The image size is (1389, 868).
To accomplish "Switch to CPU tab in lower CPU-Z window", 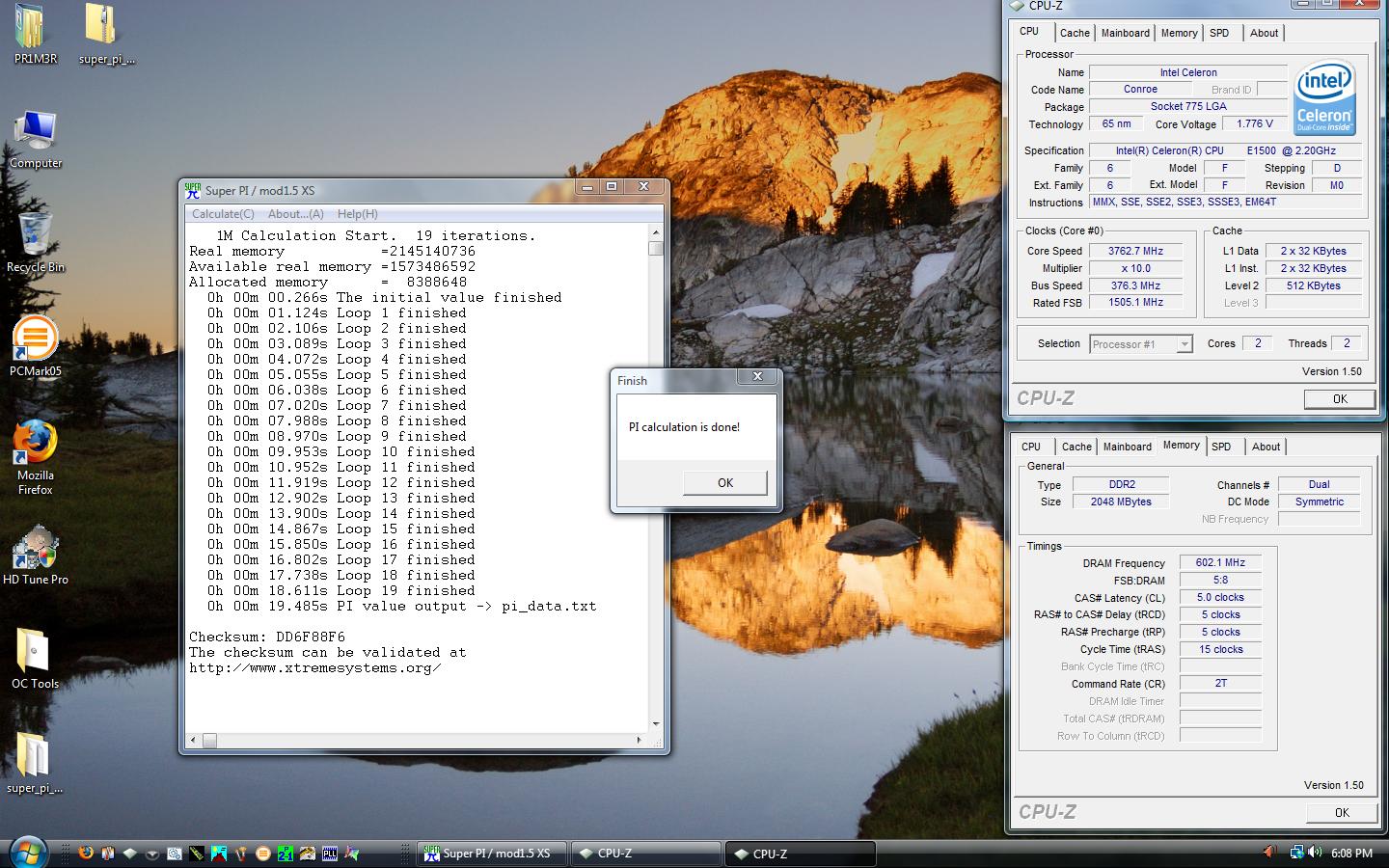I will (1031, 447).
